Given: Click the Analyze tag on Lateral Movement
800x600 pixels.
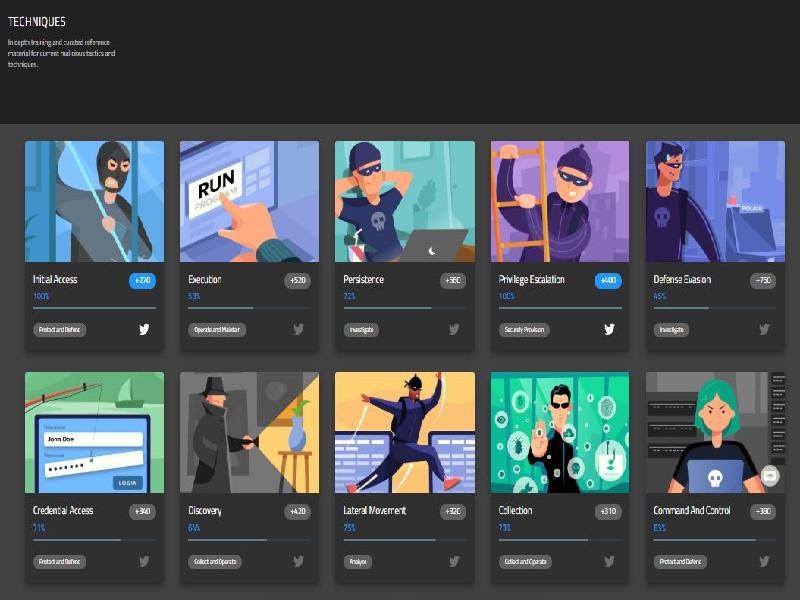Looking at the screenshot, I should click(x=358, y=562).
